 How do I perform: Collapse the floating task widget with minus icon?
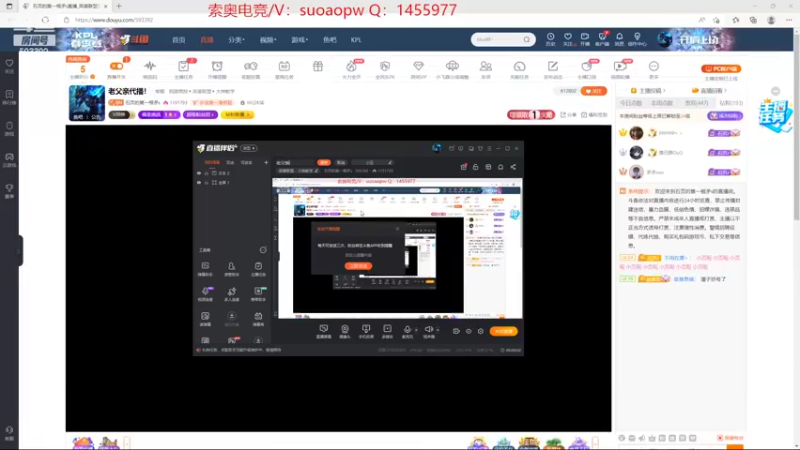pyautogui.click(x=776, y=91)
